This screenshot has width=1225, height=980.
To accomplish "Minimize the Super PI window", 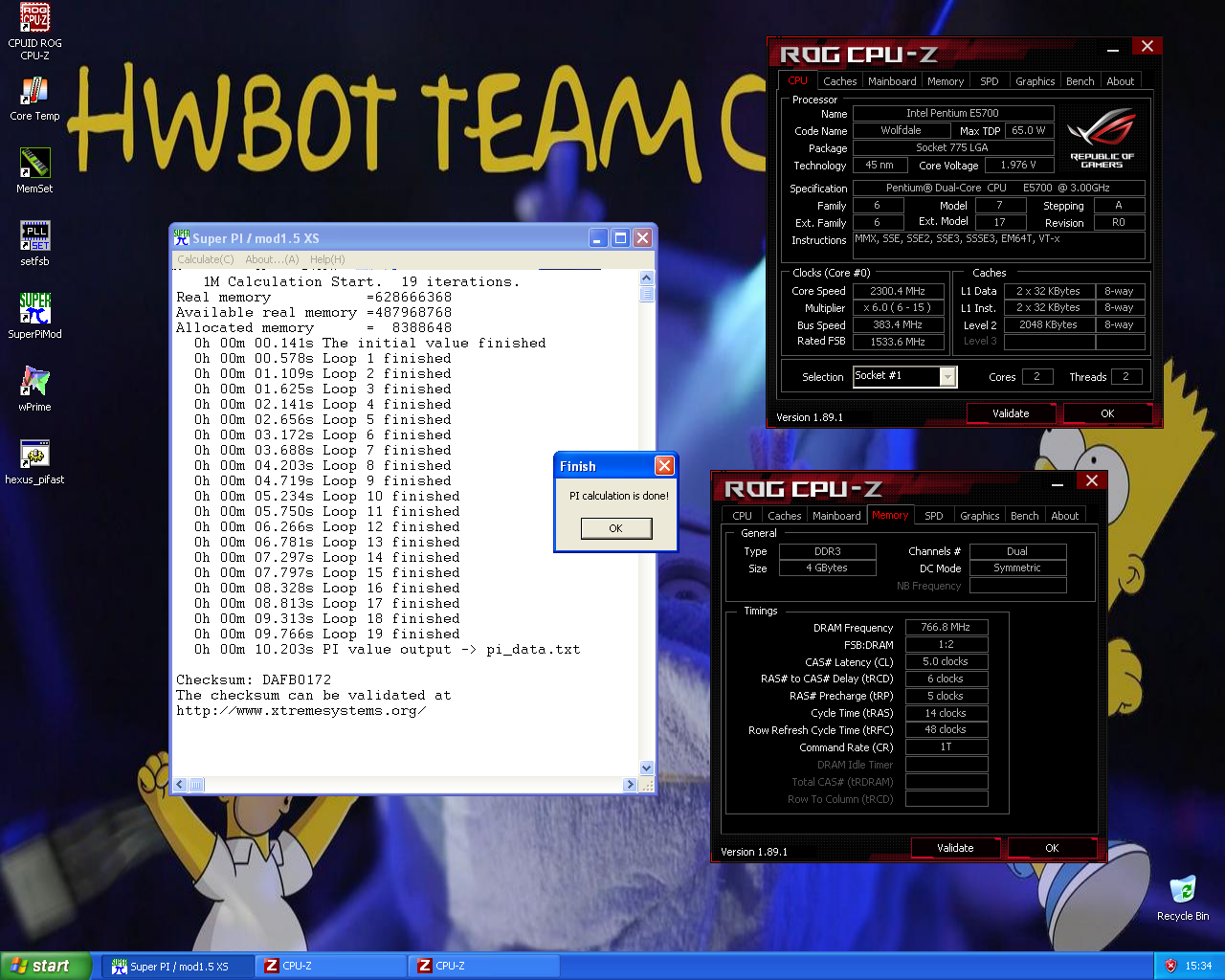I will [x=598, y=237].
